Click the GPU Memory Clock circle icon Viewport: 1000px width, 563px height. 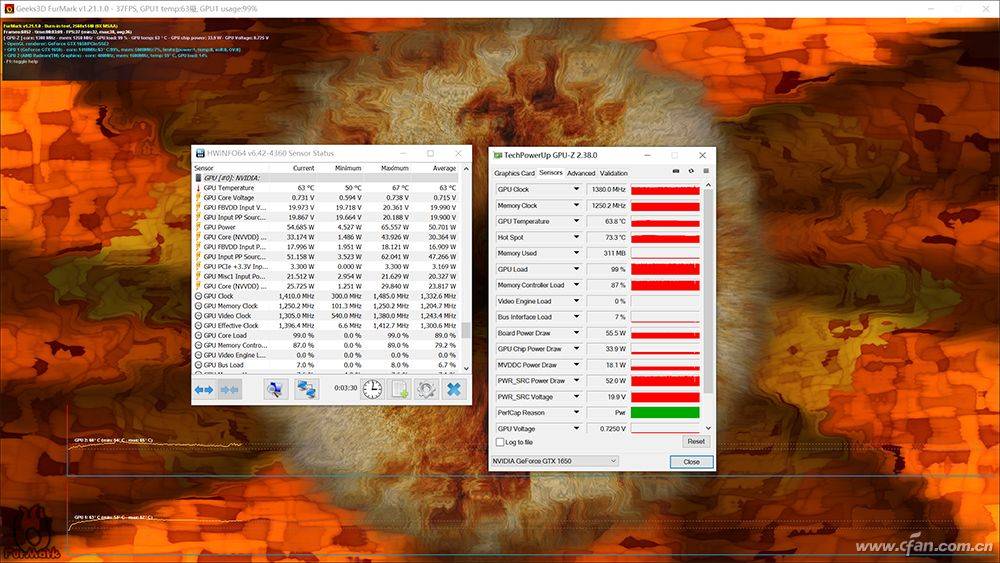click(198, 306)
